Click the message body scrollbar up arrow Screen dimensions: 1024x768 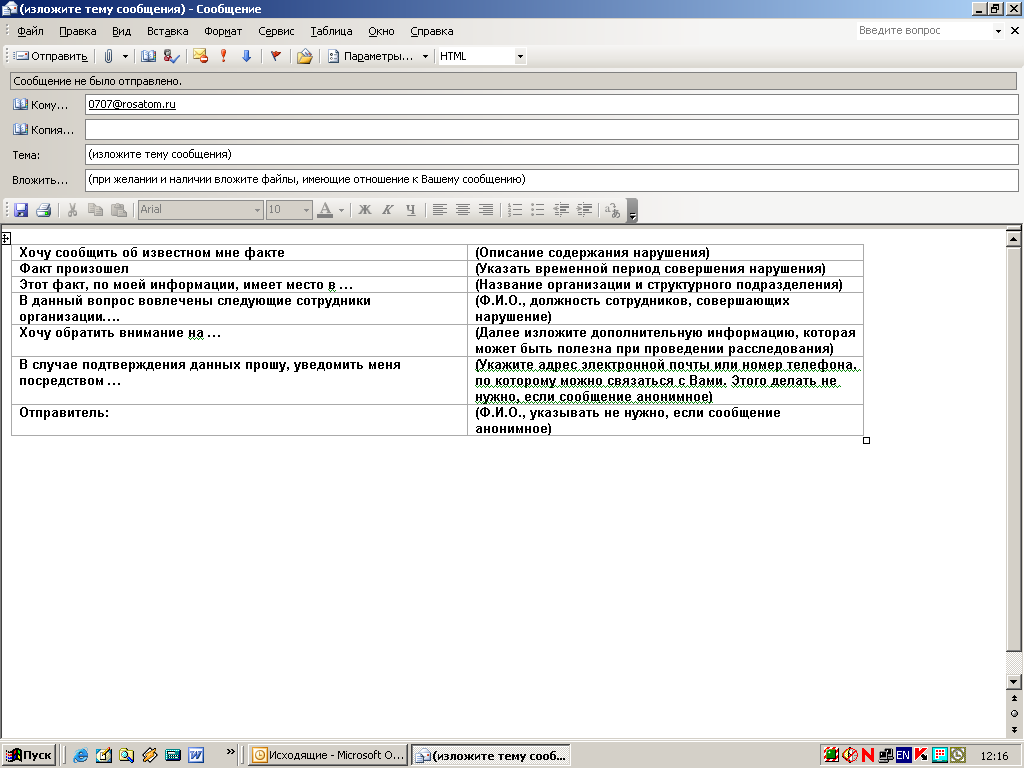pyautogui.click(x=1014, y=239)
